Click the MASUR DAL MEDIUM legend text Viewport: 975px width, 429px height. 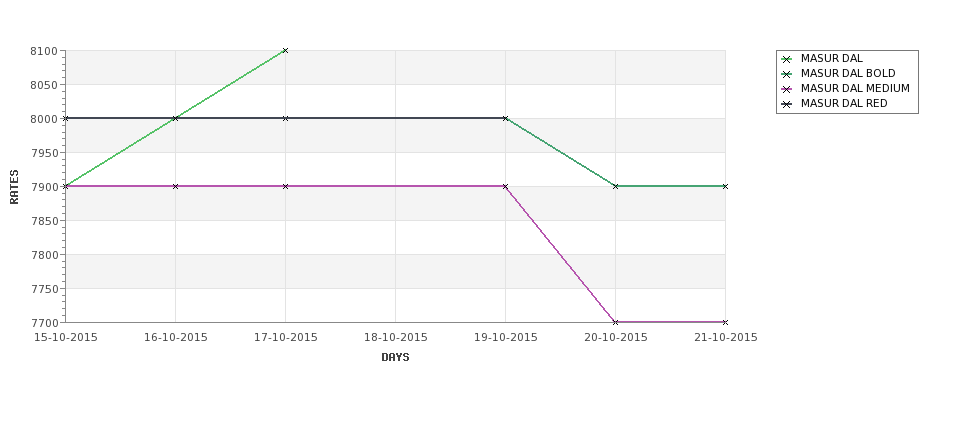tap(855, 88)
